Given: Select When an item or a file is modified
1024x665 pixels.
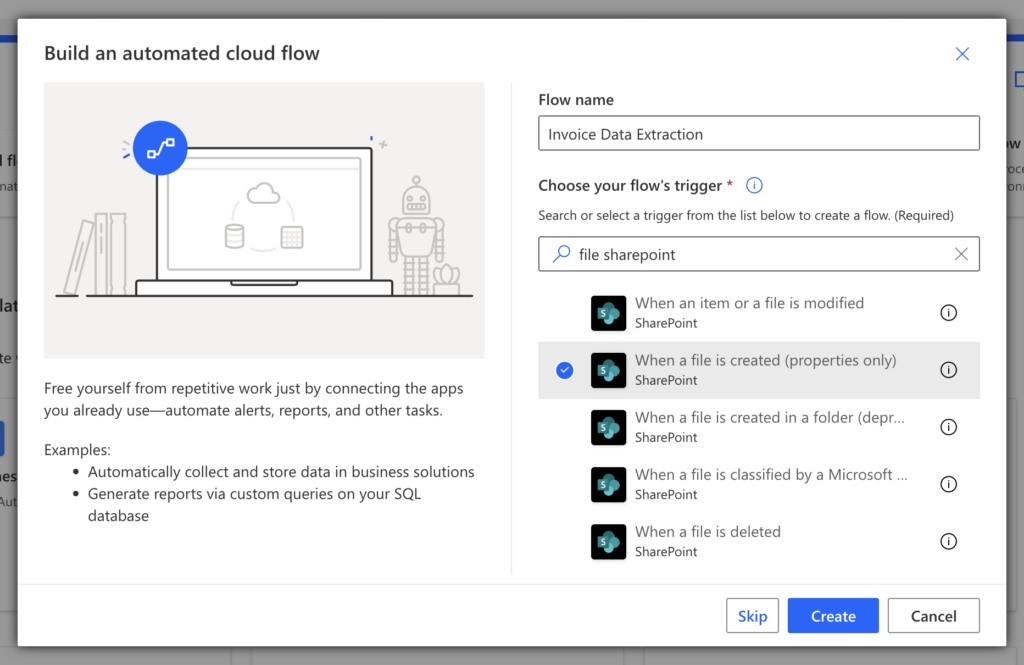Looking at the screenshot, I should (759, 313).
